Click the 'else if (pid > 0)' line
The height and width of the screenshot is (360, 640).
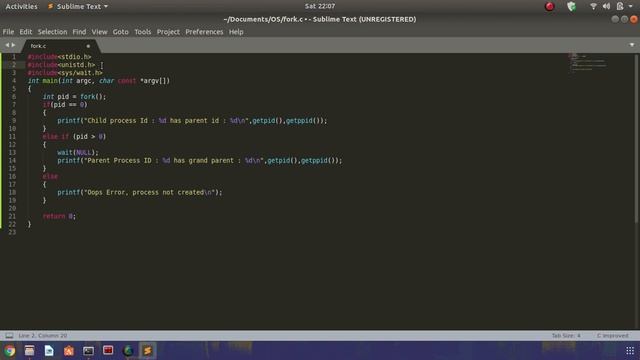tap(74, 137)
